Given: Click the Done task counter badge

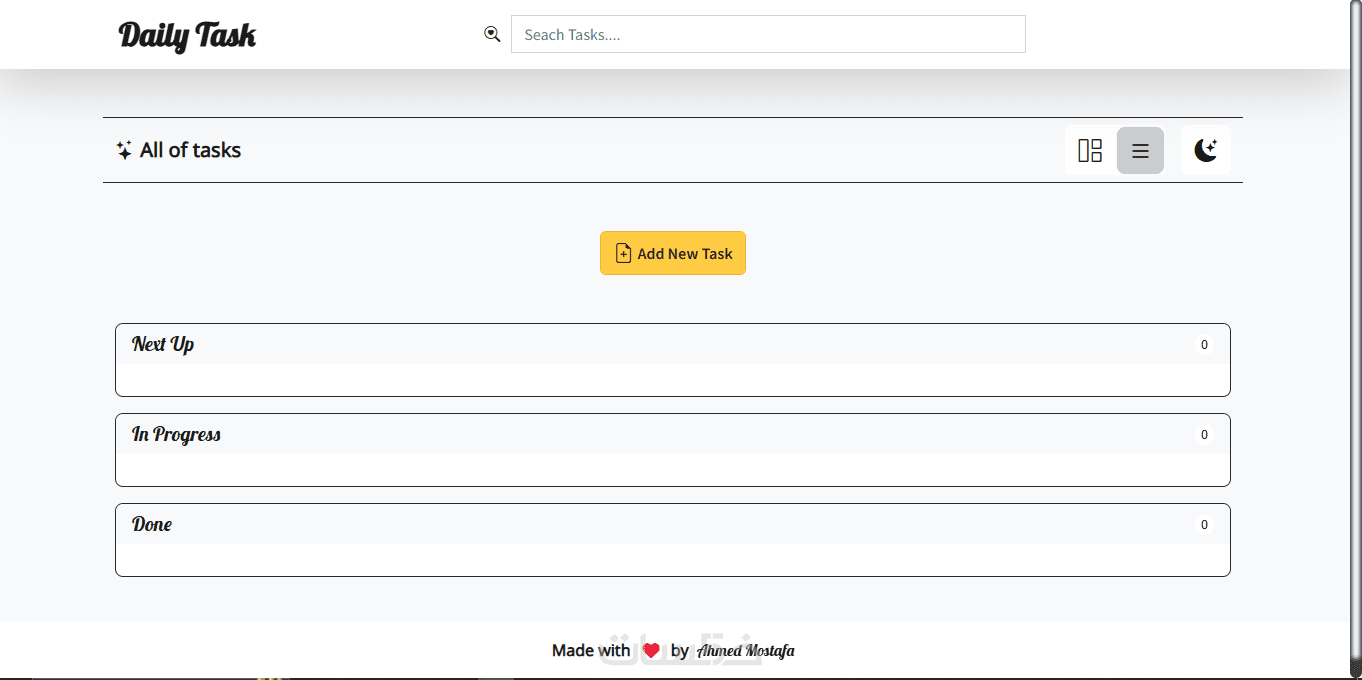Looking at the screenshot, I should [1204, 525].
